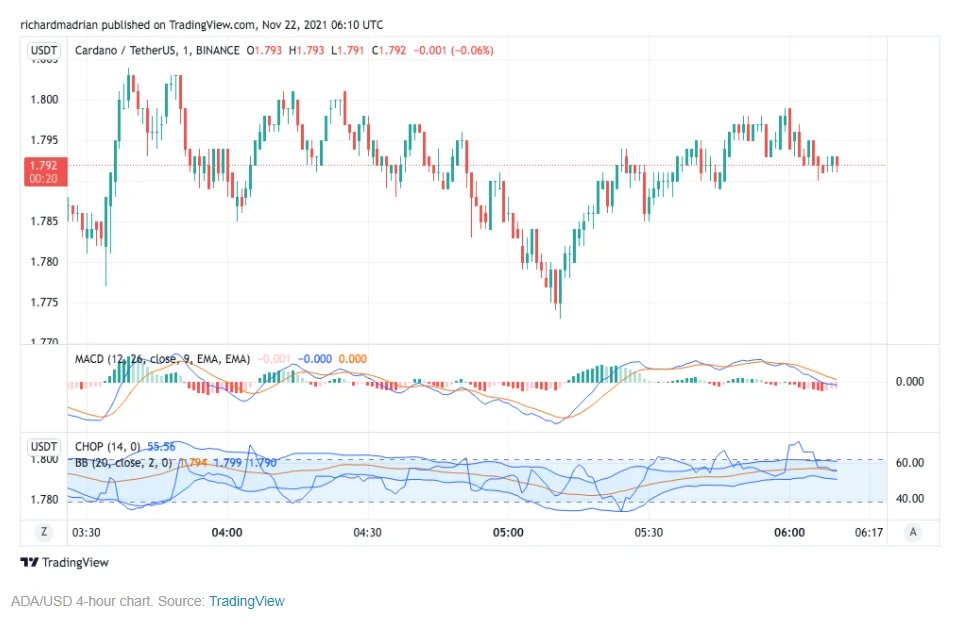This screenshot has height=630, width=968.
Task: Click the 0.000 MACD scale value
Action: pos(910,382)
